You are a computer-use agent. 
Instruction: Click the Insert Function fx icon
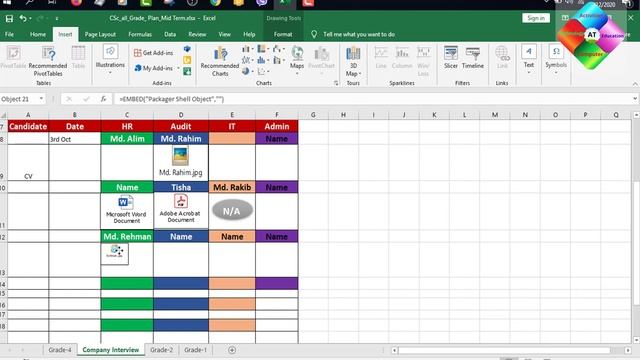pyautogui.click(x=103, y=99)
